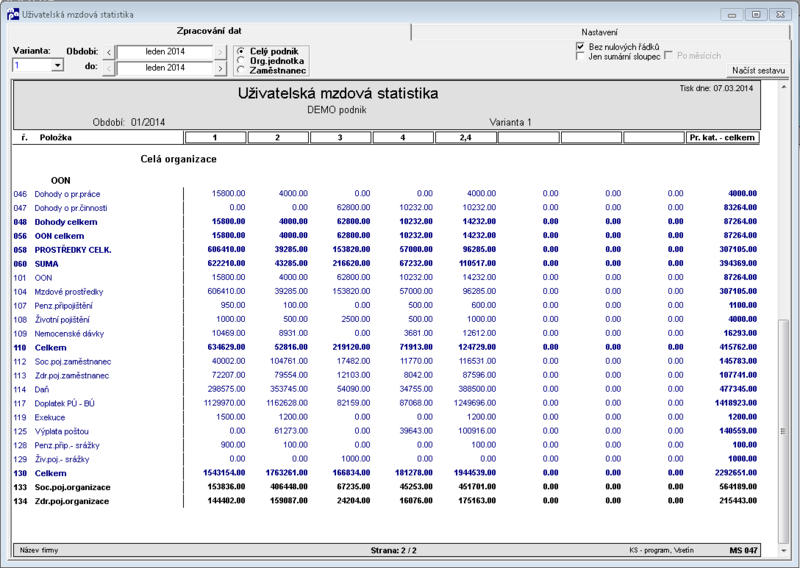The height and width of the screenshot is (568, 800).
Task: Select row 'Soc.poj.zaměstnanec'
Action: click(x=385, y=361)
